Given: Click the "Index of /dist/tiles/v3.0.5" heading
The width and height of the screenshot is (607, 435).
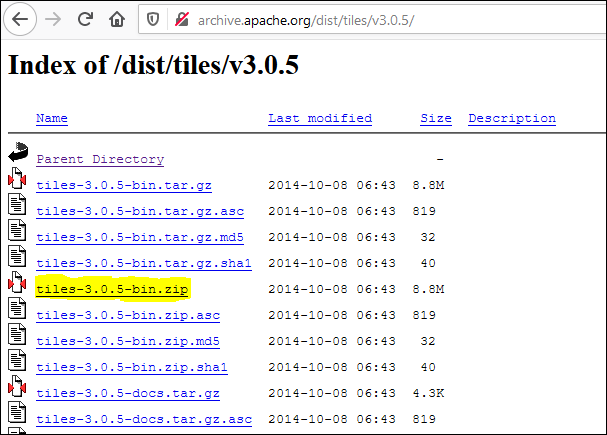Looking at the screenshot, I should 153,65.
